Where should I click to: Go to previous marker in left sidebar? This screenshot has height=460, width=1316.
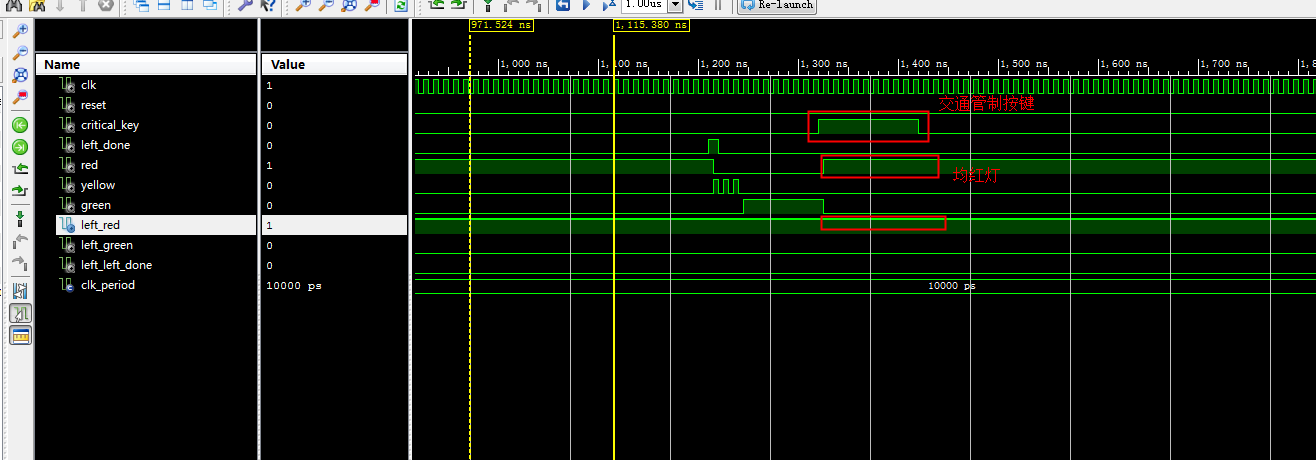(19, 241)
